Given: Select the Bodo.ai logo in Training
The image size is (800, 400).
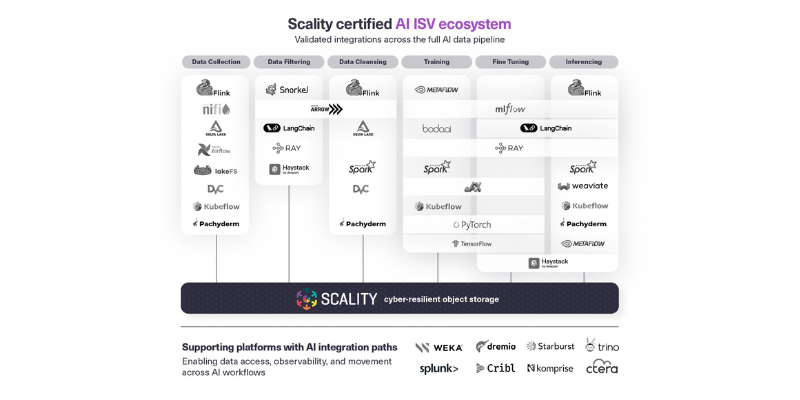Looking at the screenshot, I should coord(437,128).
